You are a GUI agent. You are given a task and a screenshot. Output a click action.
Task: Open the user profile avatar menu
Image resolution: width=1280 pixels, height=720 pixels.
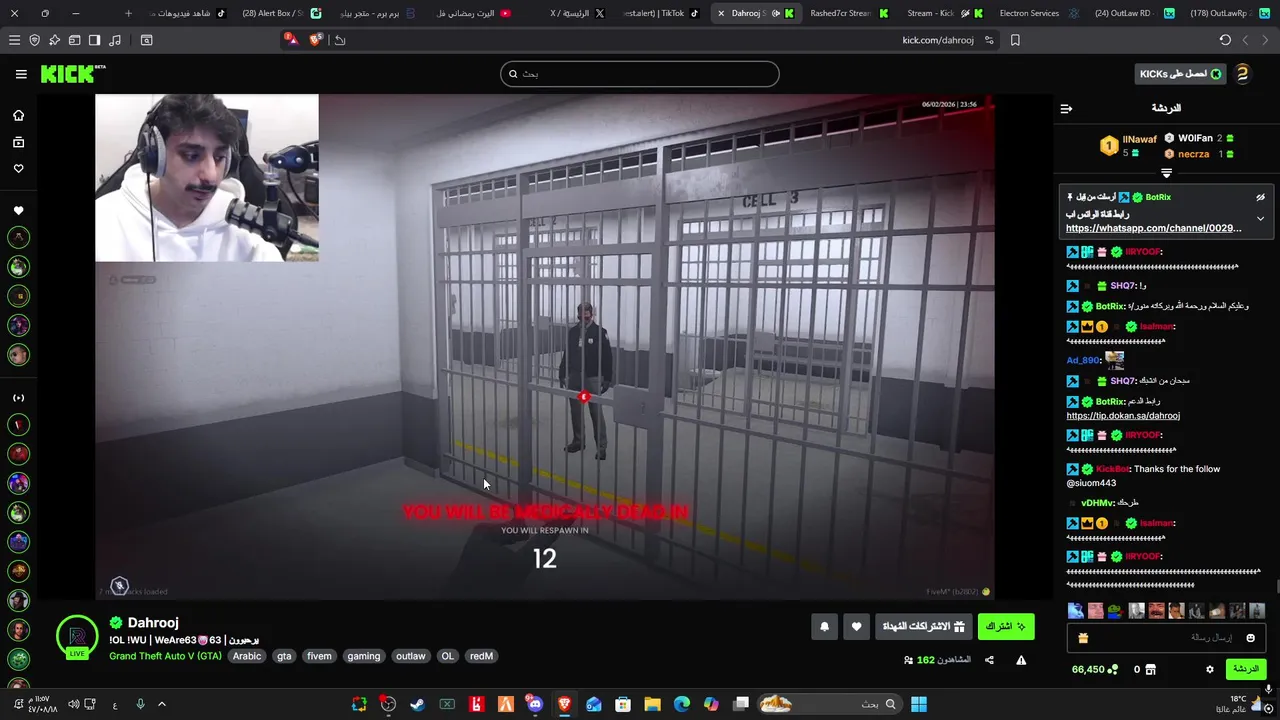click(1243, 74)
